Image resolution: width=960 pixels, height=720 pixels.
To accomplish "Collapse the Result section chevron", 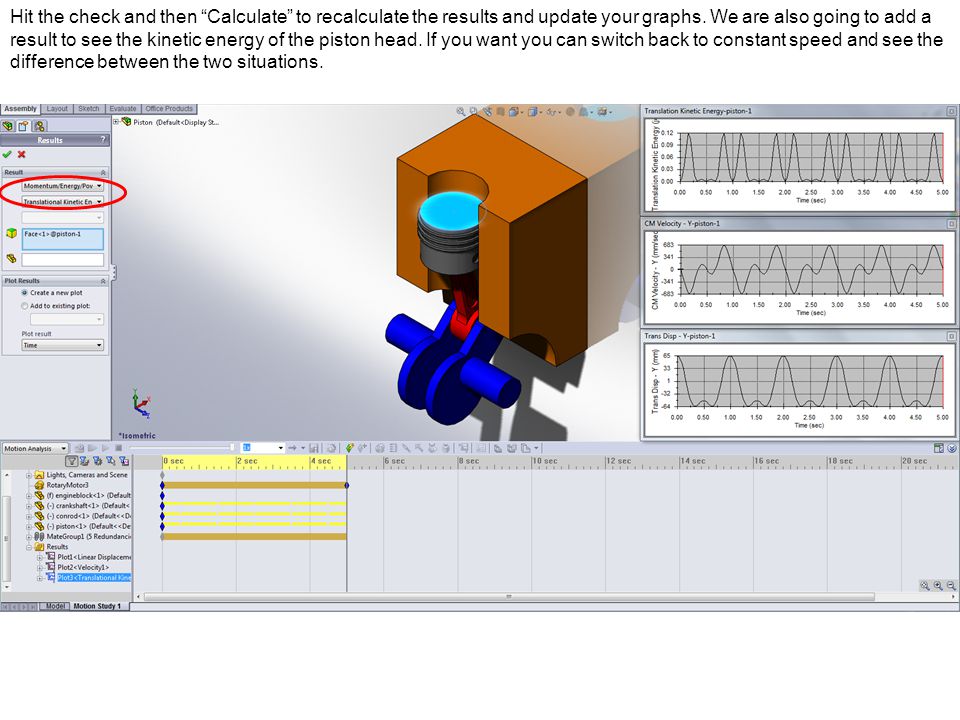I will pyautogui.click(x=103, y=173).
